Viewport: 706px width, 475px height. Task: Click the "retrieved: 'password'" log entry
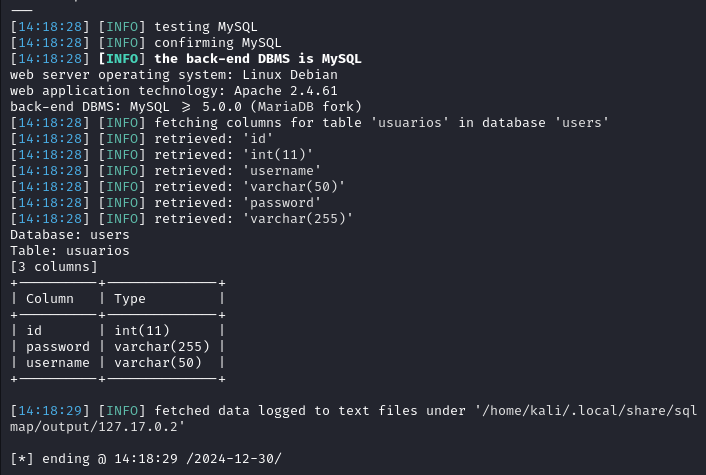tap(165, 203)
